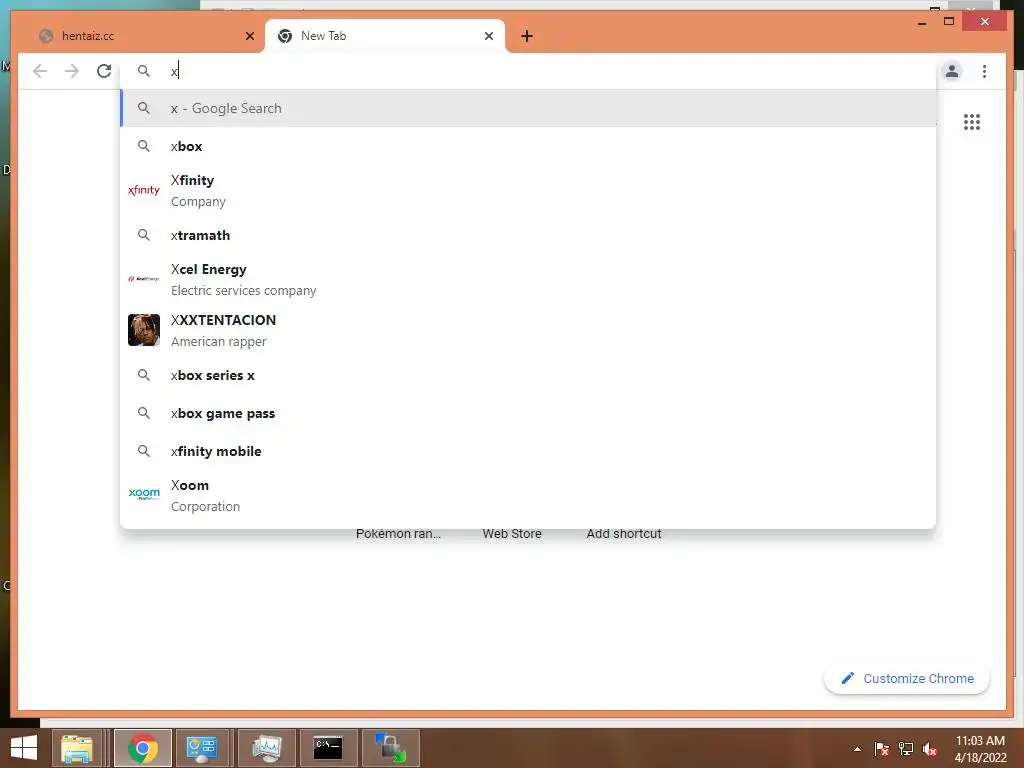Screen dimensions: 1024x768
Task: Click the Add shortcut tile
Action: (624, 534)
